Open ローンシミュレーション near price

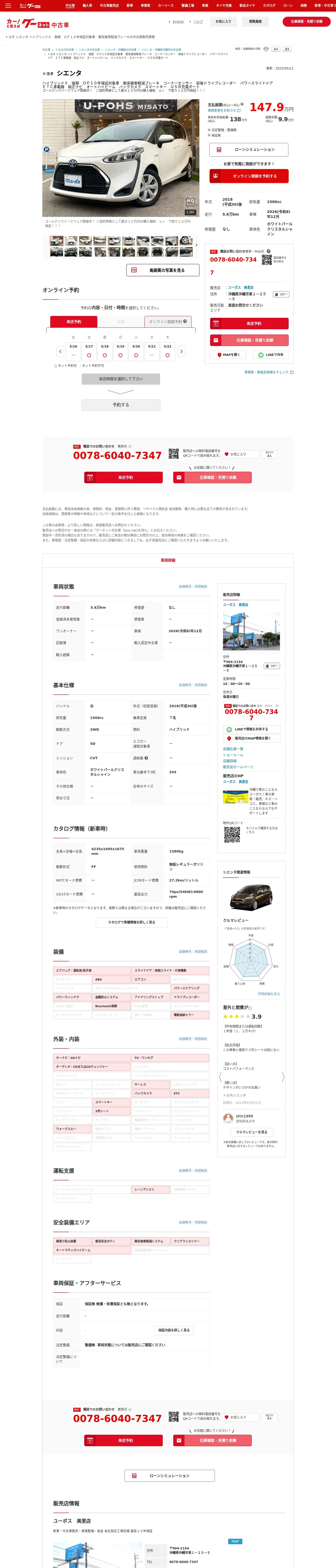[x=249, y=149]
